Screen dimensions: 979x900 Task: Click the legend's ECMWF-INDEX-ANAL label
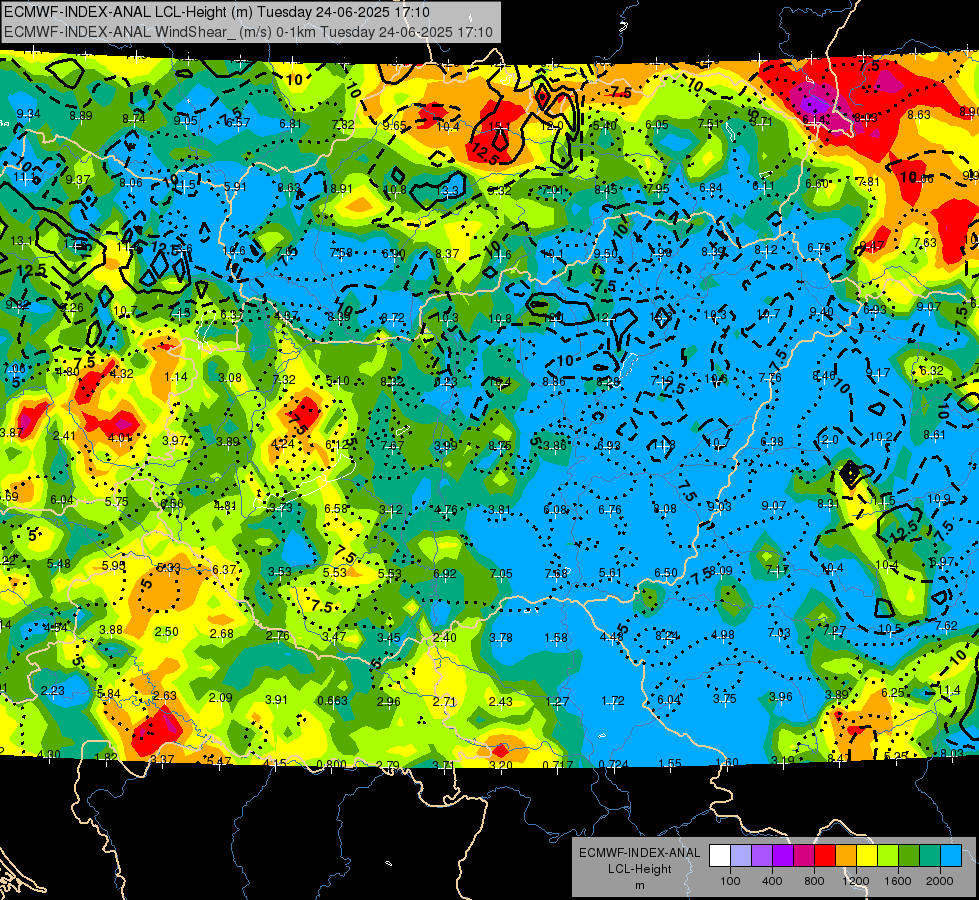tap(639, 853)
